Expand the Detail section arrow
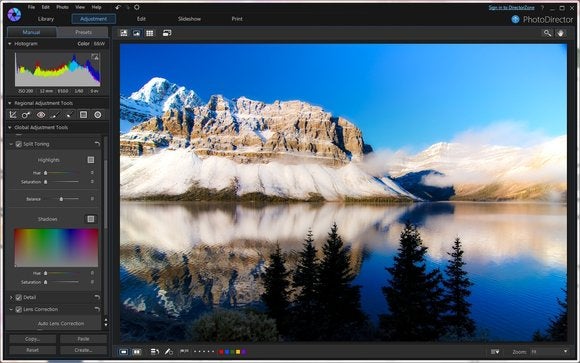Viewport: 580px width, 363px height. [11, 298]
